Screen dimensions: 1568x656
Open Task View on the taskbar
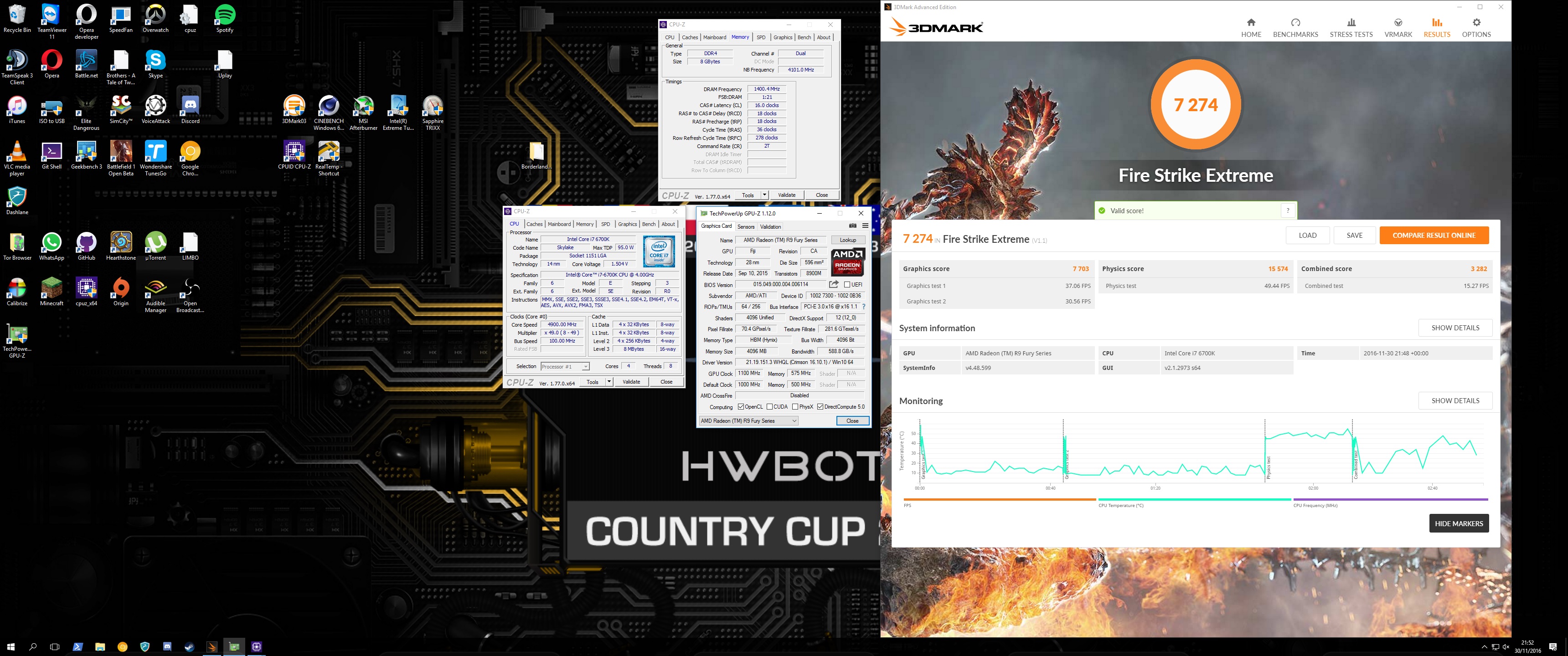tap(55, 646)
